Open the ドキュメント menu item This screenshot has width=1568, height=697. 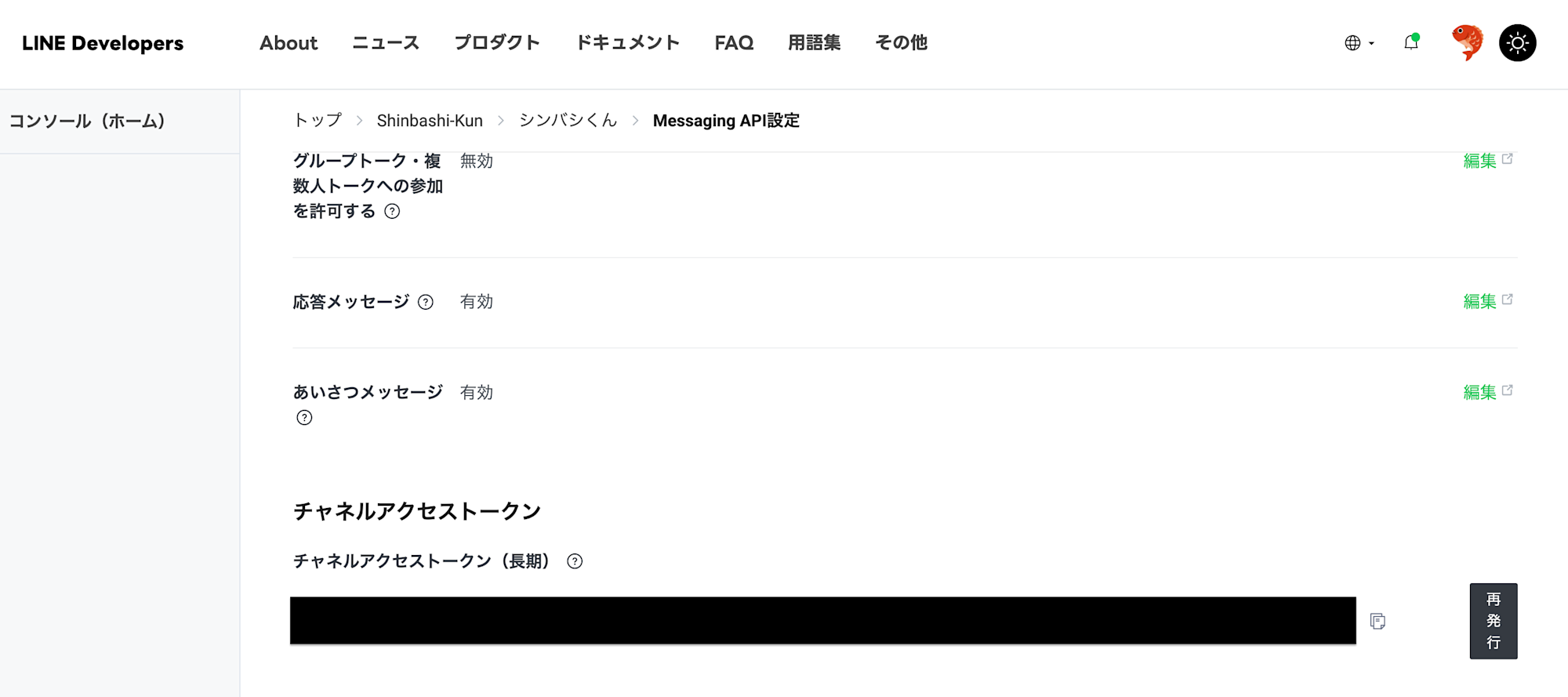pyautogui.click(x=627, y=43)
